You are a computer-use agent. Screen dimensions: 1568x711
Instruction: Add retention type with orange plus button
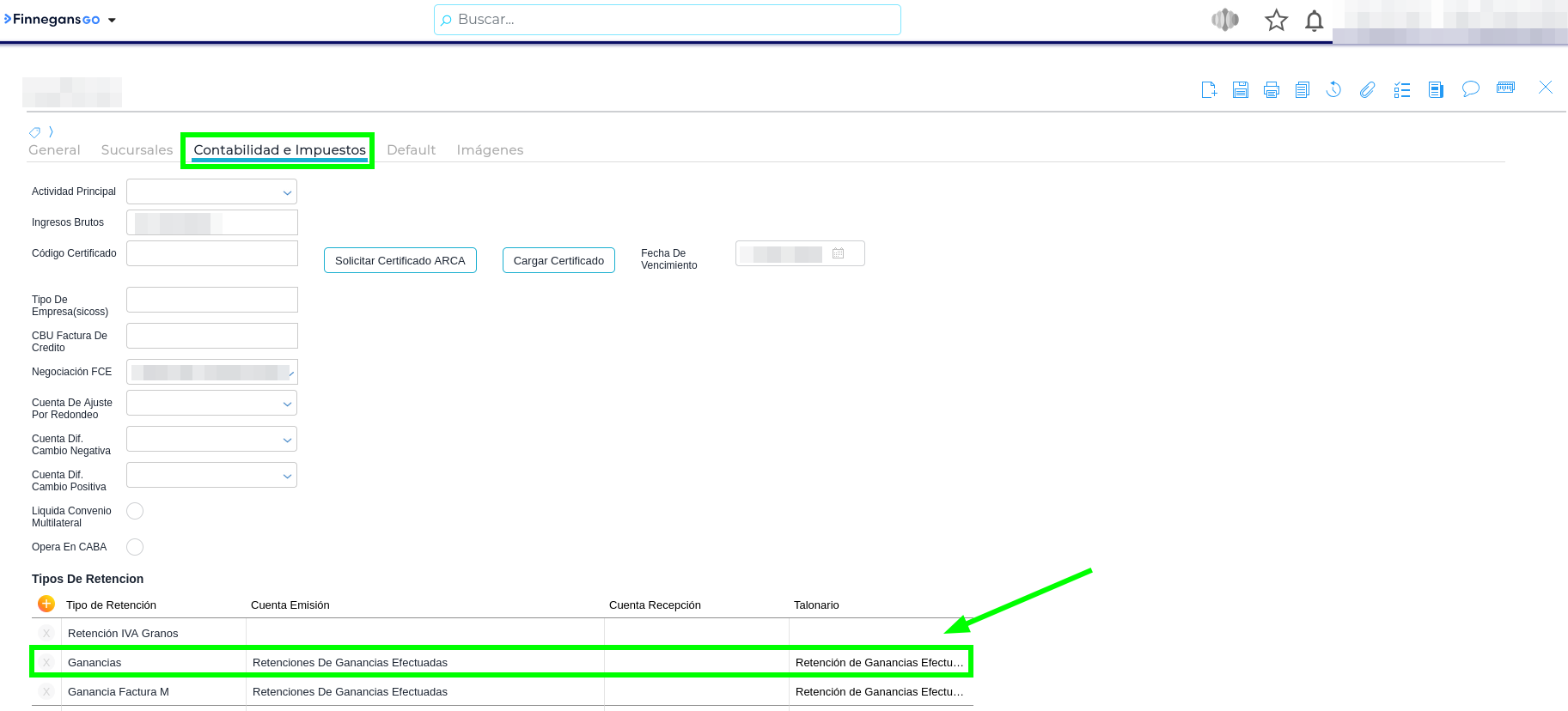coord(46,605)
